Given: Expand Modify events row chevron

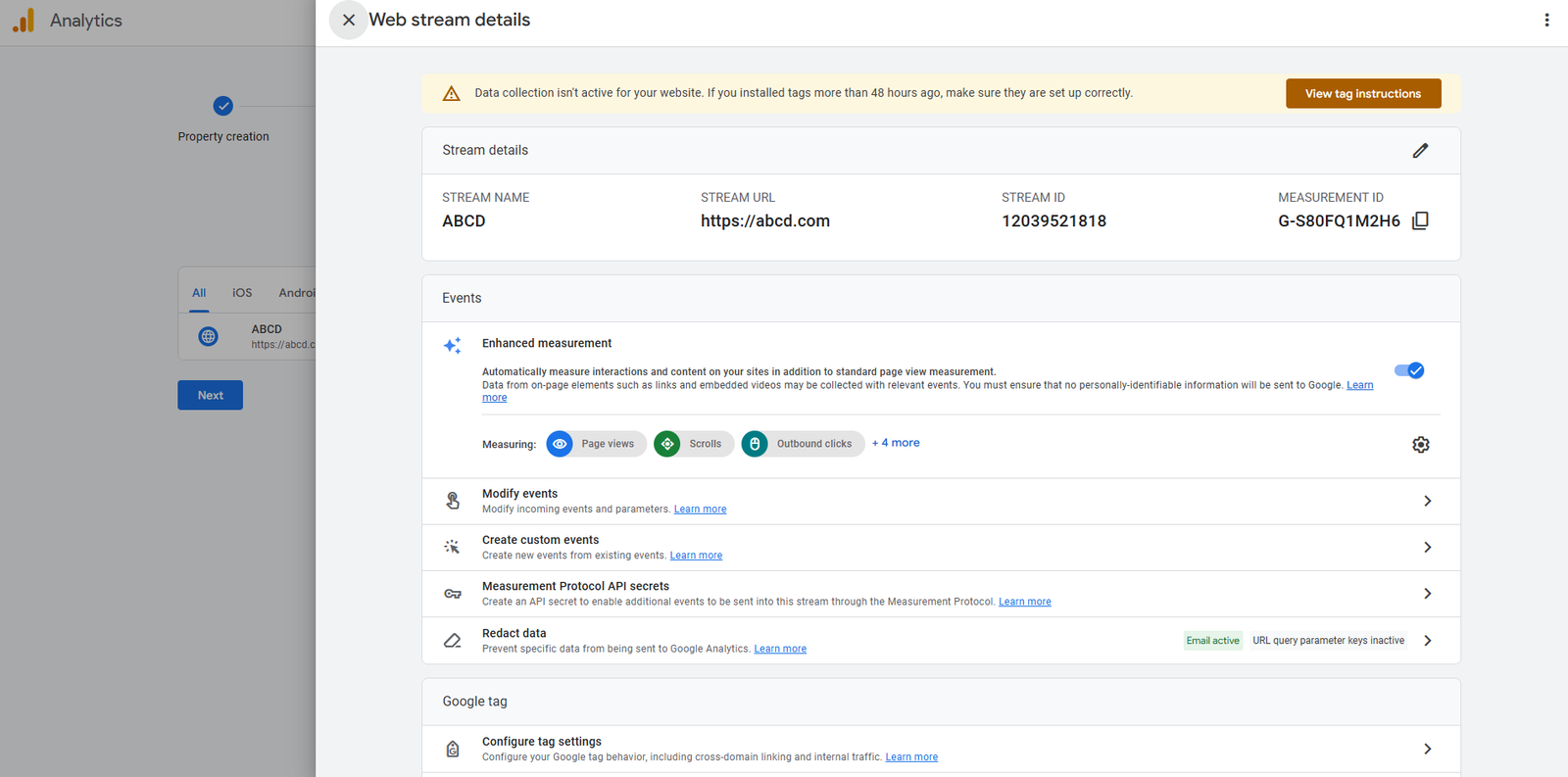Looking at the screenshot, I should point(1427,501).
